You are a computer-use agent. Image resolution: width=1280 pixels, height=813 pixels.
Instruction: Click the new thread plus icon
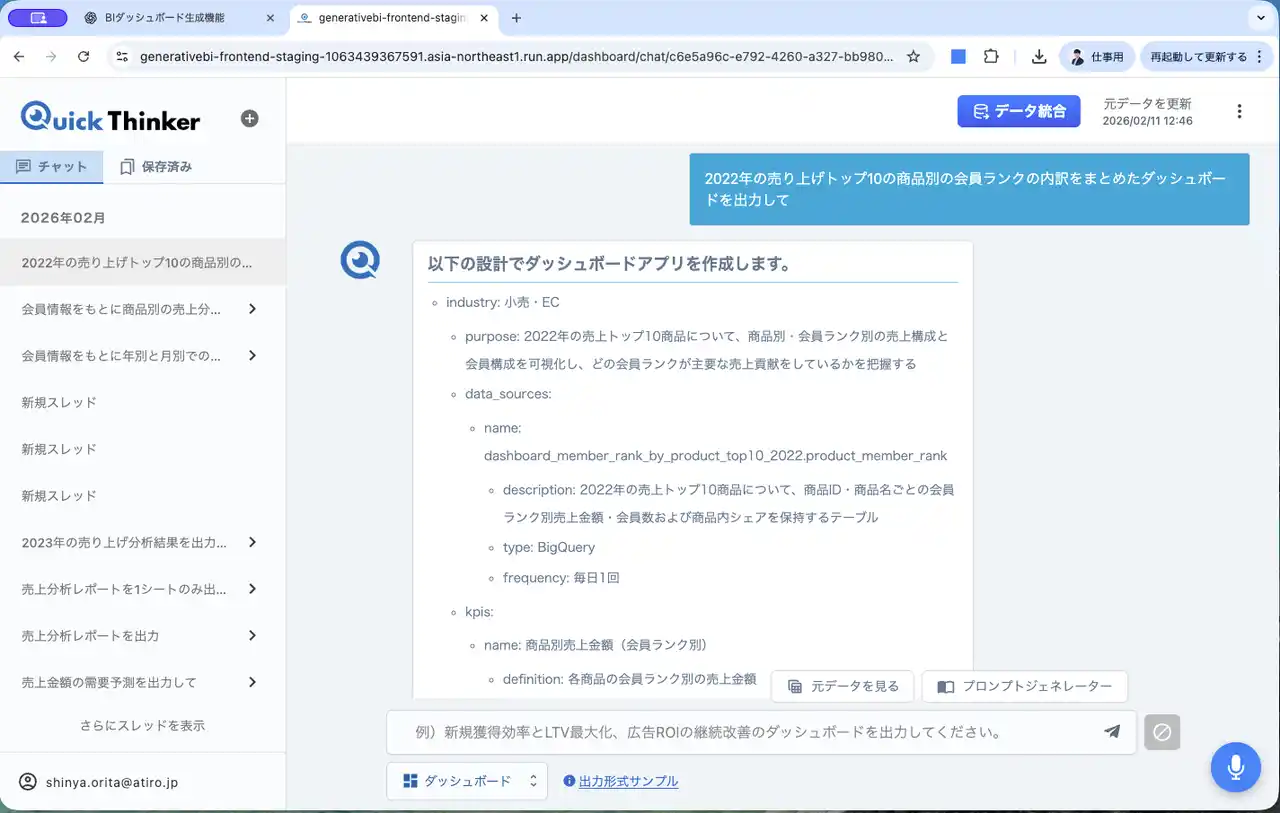coord(250,119)
